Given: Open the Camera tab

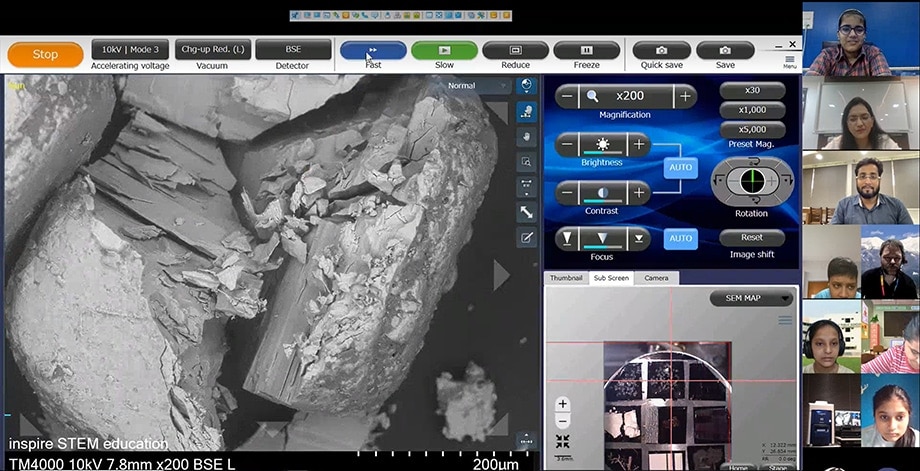Looking at the screenshot, I should (656, 278).
